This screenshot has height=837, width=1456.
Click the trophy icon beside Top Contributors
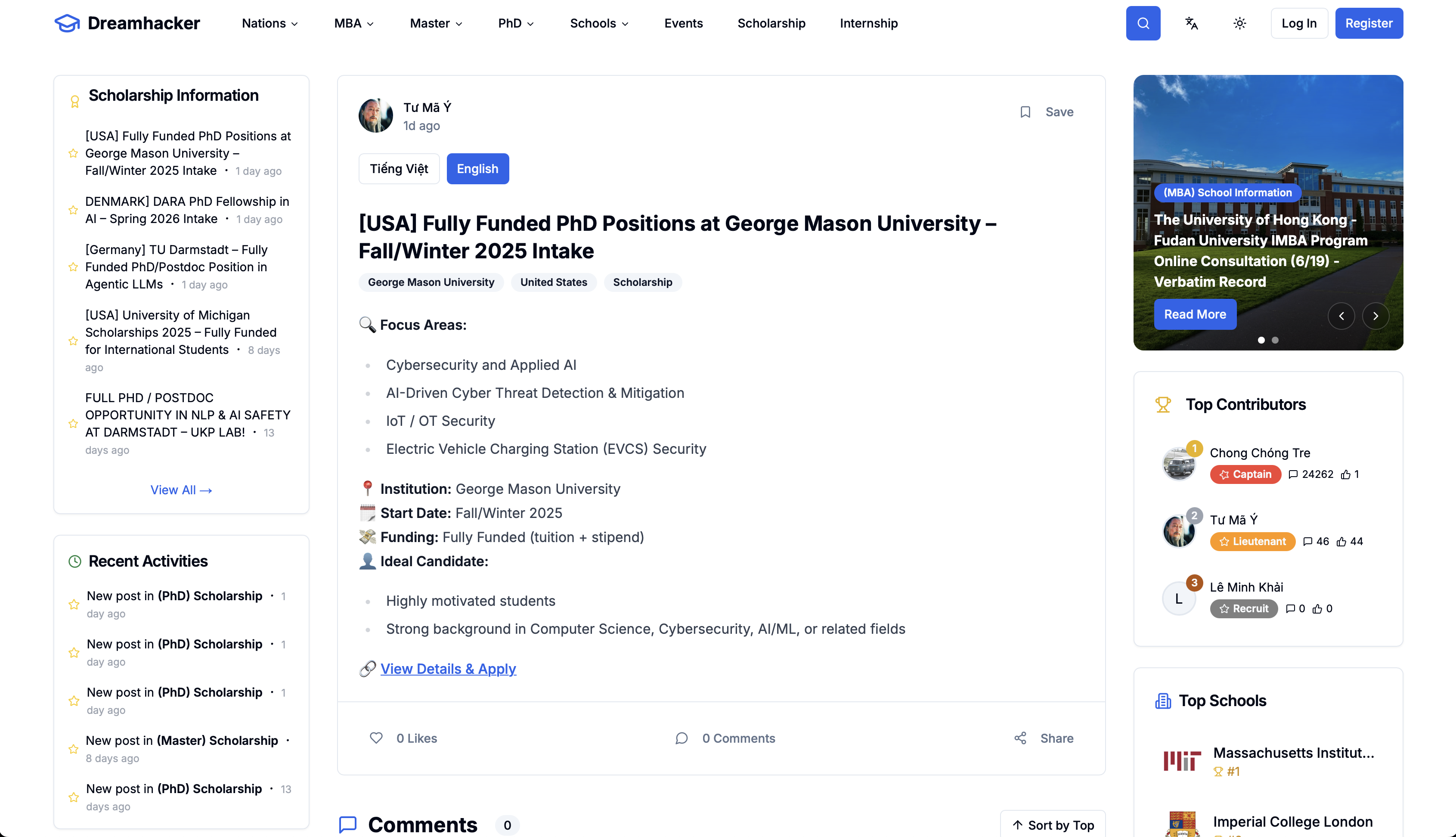pyautogui.click(x=1163, y=405)
